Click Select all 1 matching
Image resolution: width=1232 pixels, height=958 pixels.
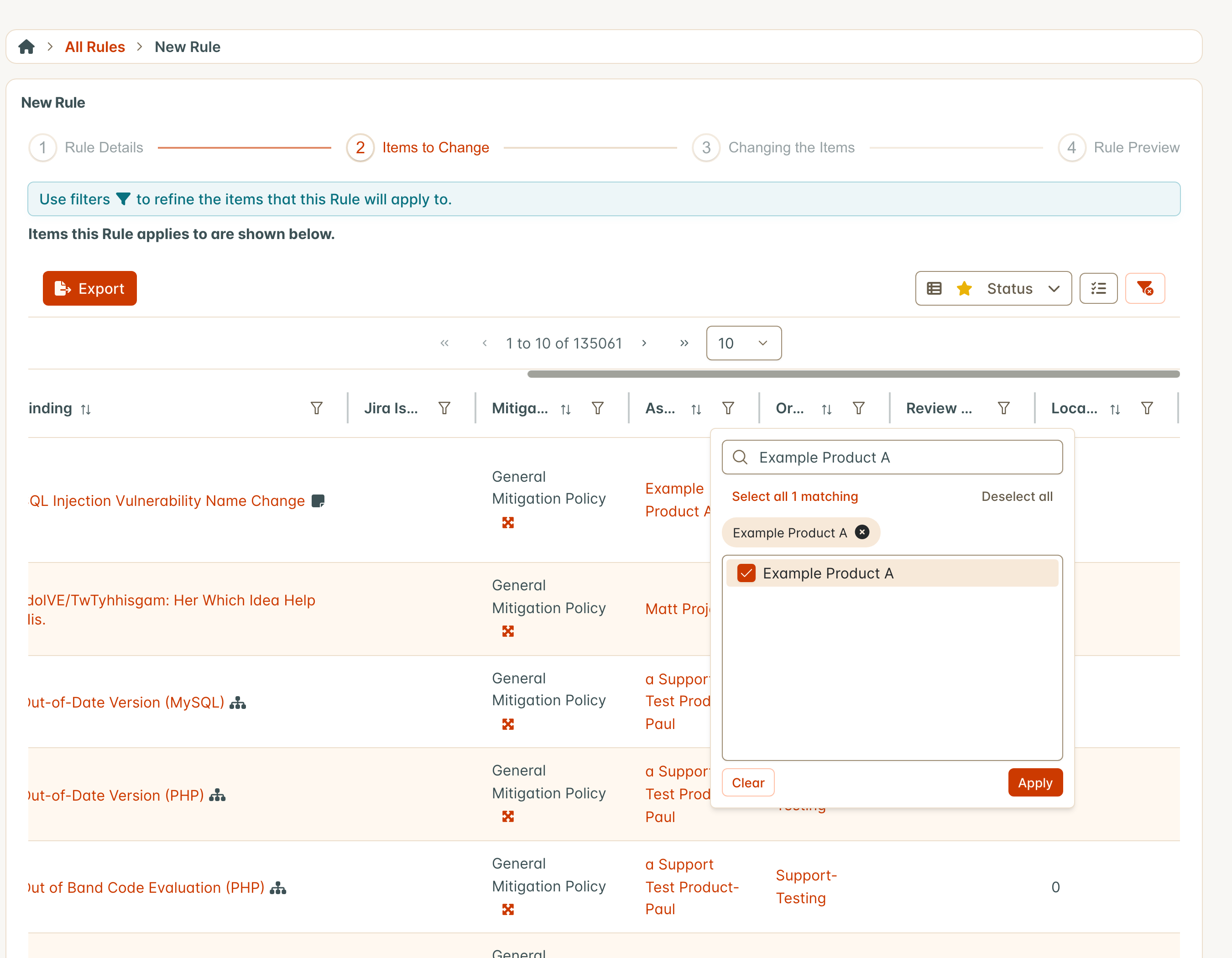point(794,496)
